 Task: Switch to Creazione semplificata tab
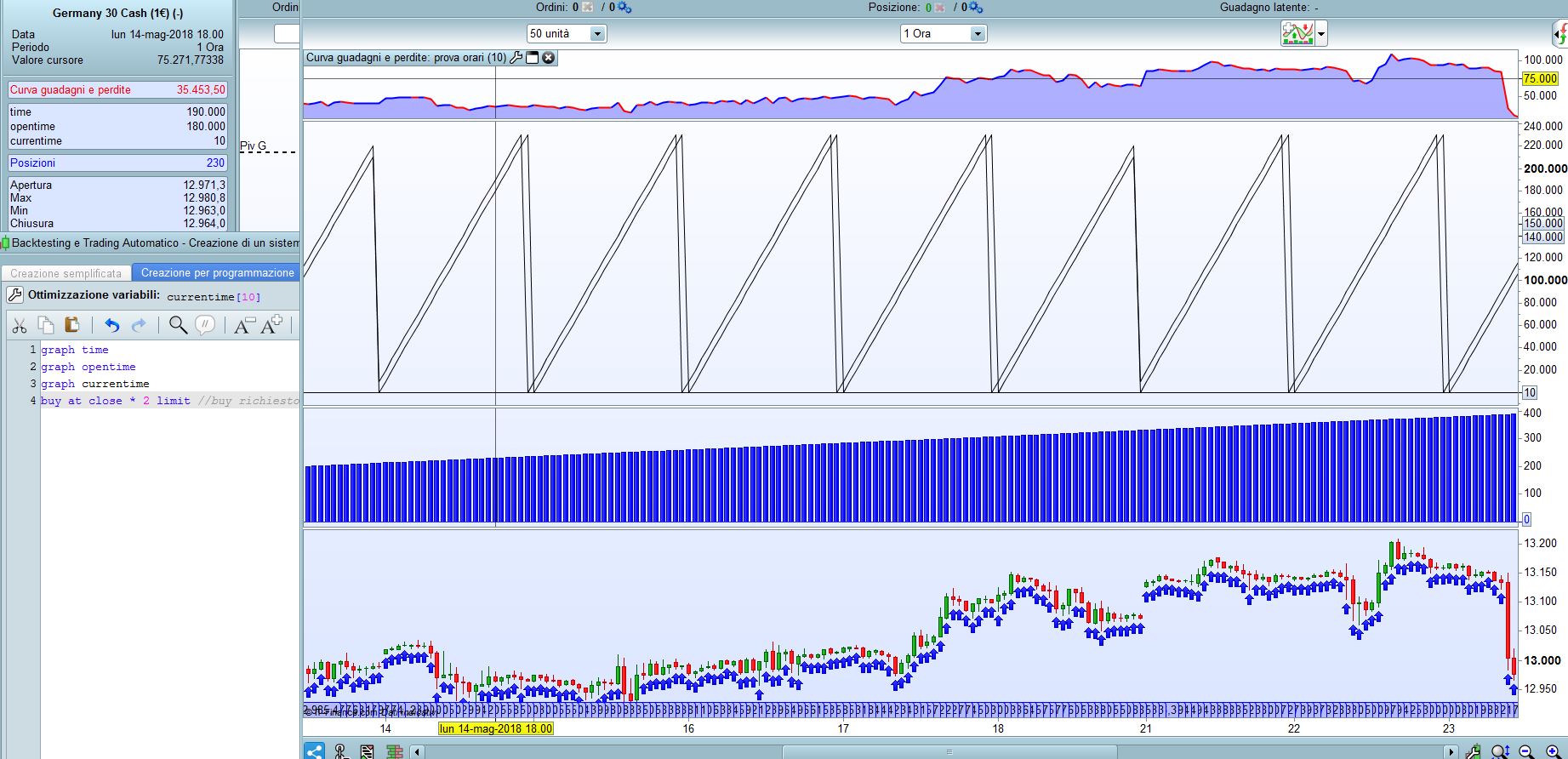point(66,273)
